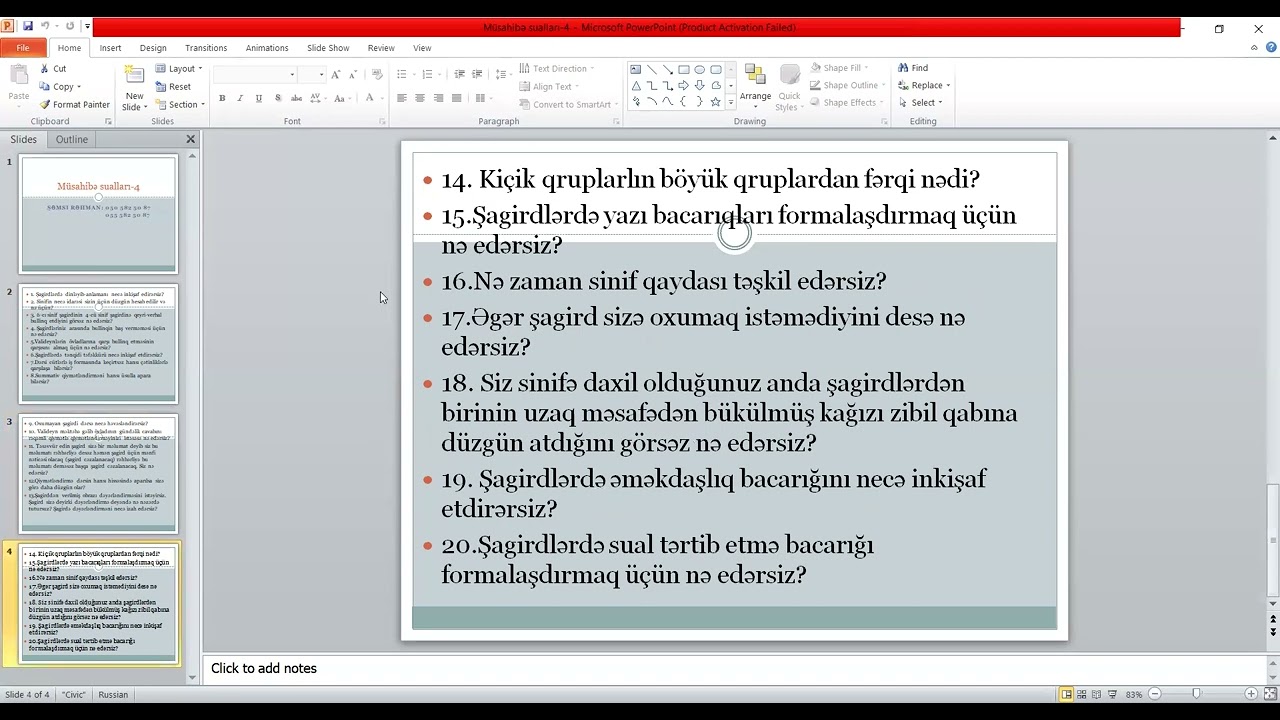Screen dimensions: 1280x720
Task: Start Slide Show from status bar
Action: point(1112,694)
